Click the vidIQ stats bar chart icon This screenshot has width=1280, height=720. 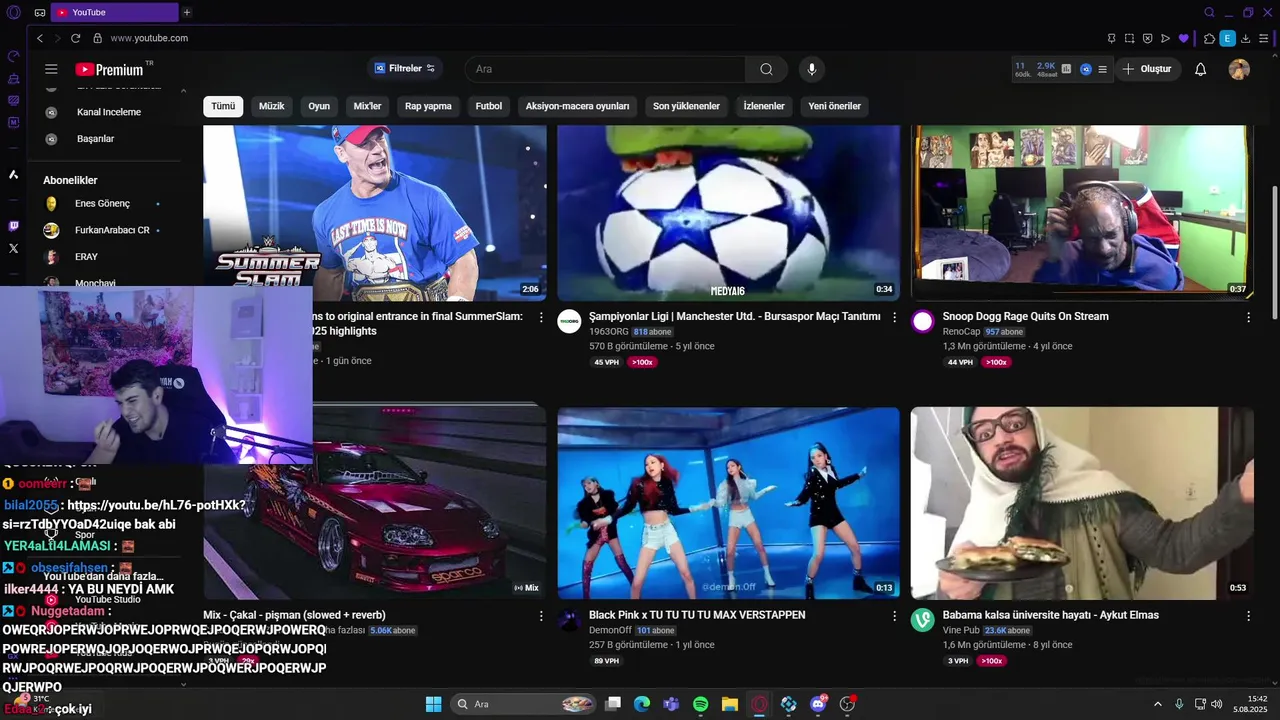pyautogui.click(x=1066, y=69)
